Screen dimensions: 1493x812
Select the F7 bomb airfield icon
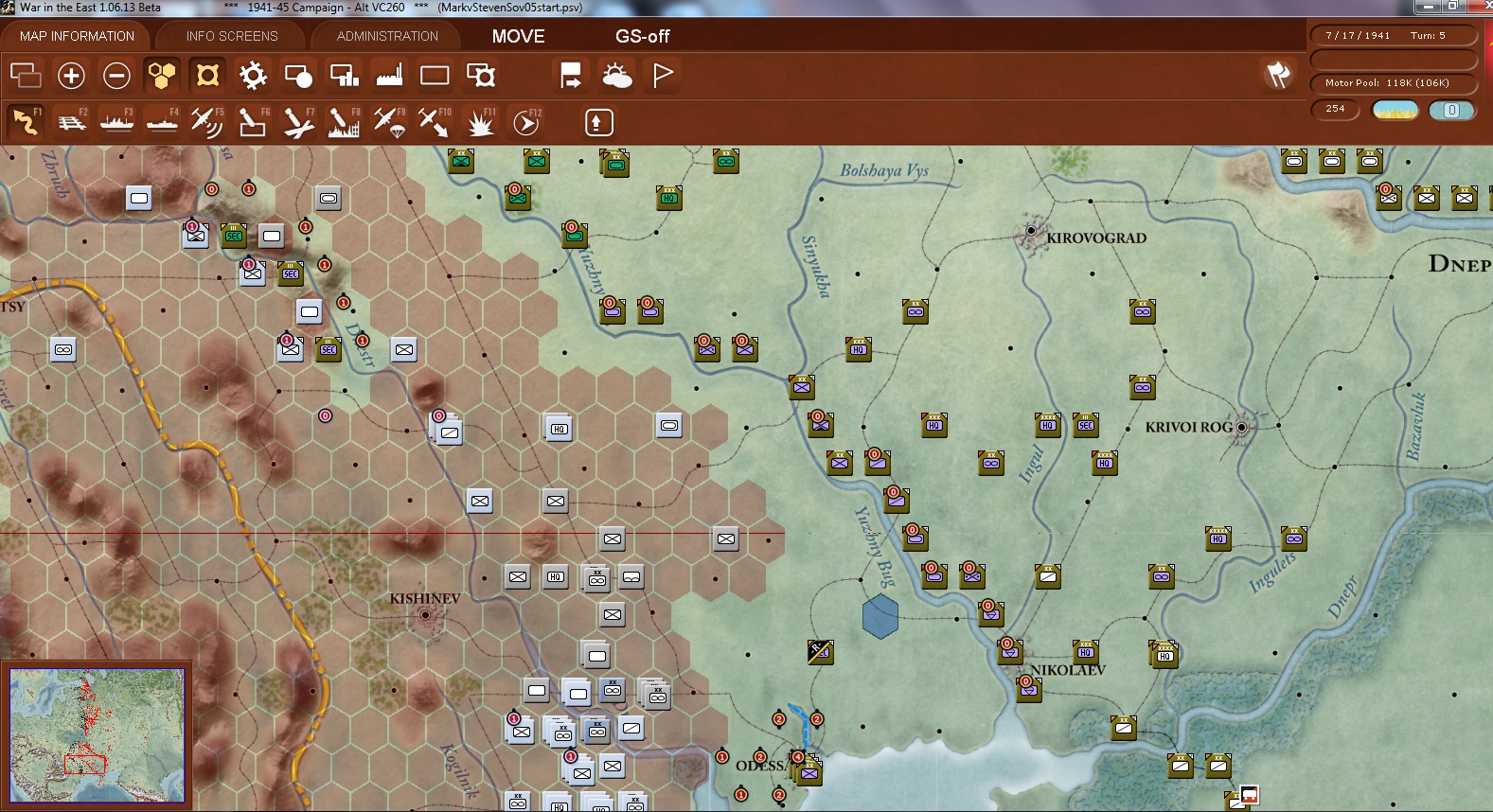tap(298, 122)
